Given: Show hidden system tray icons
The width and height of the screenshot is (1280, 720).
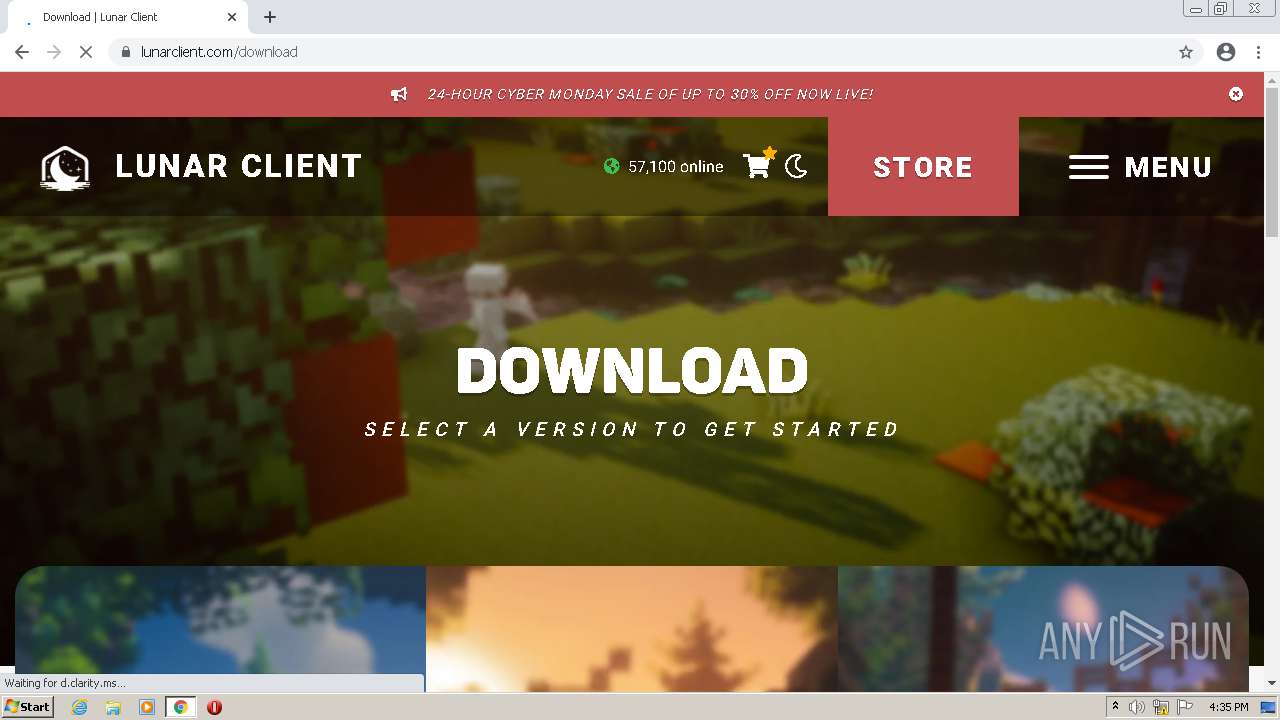Looking at the screenshot, I should pyautogui.click(x=1115, y=707).
